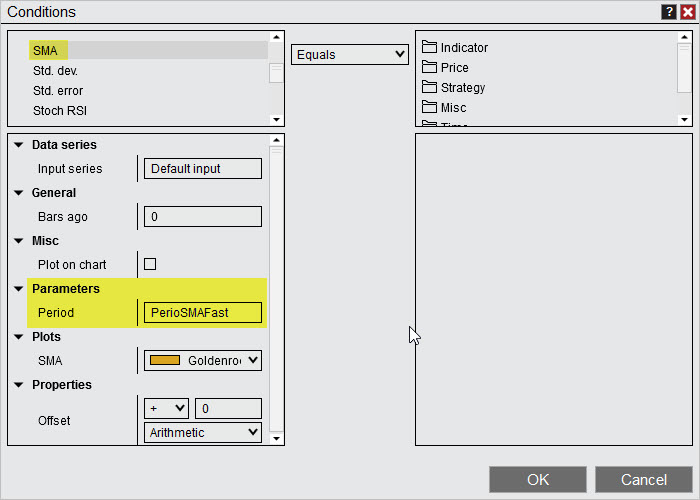Click the OK button
The height and width of the screenshot is (500, 700).
pyautogui.click(x=538, y=479)
